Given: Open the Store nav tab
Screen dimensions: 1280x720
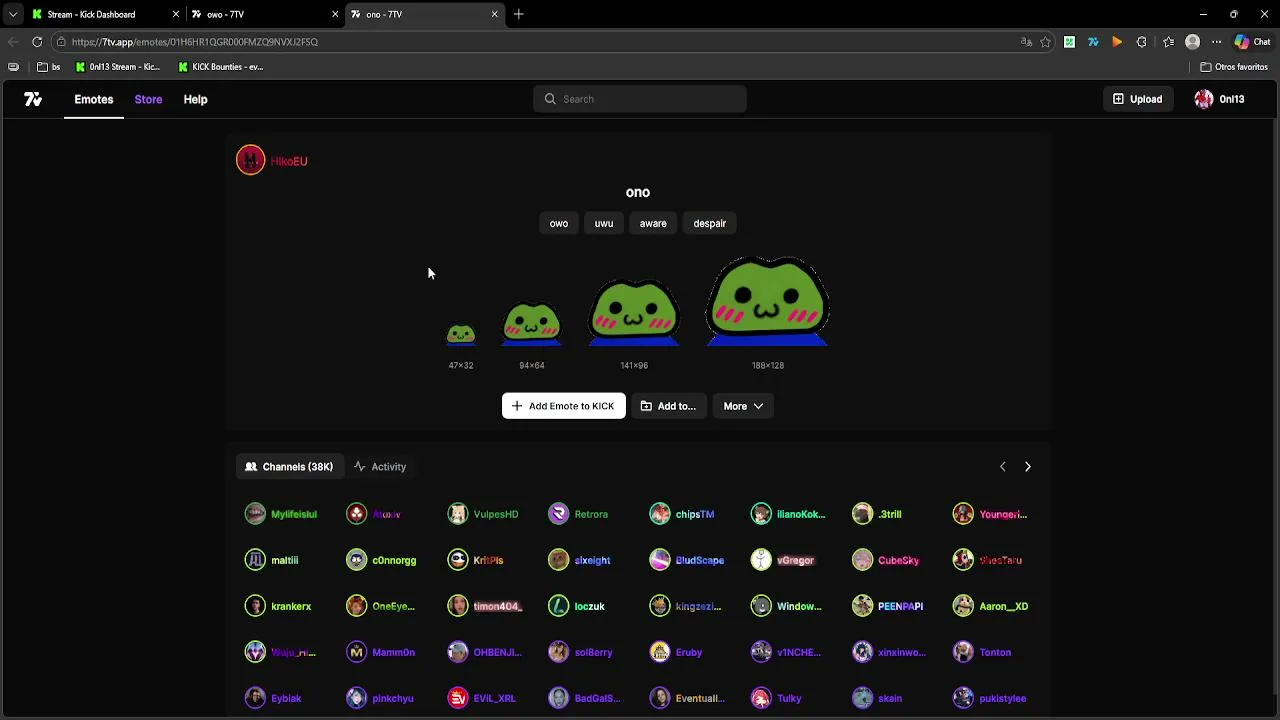Looking at the screenshot, I should point(148,99).
